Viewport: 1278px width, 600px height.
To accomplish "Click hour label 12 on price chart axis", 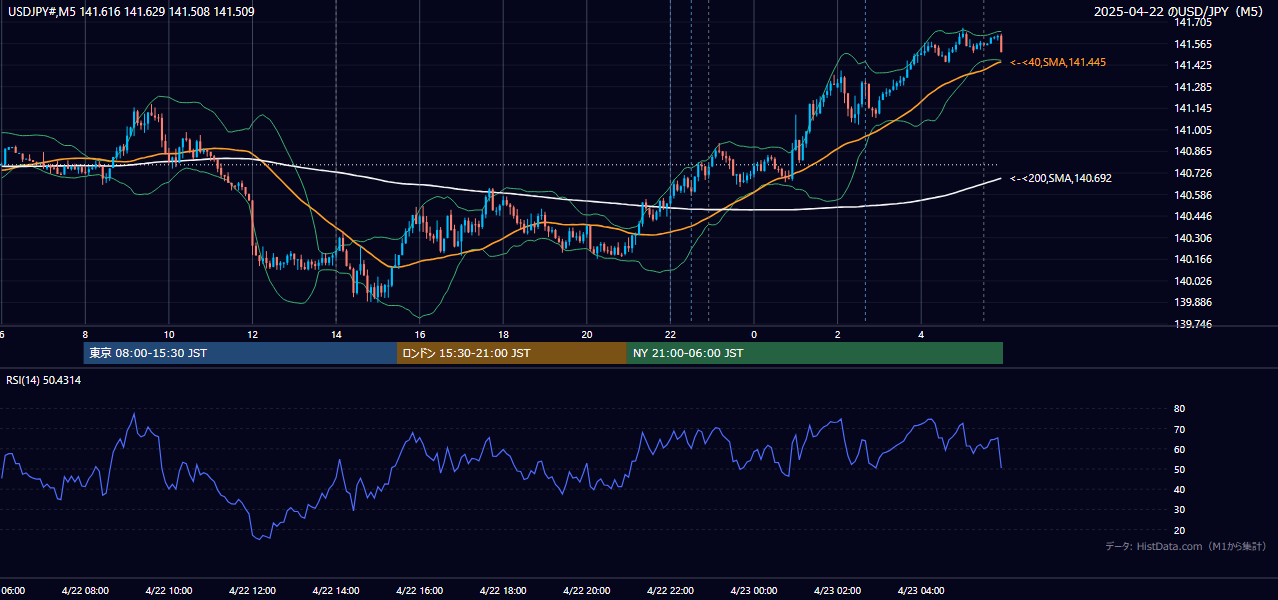I will tap(252, 334).
